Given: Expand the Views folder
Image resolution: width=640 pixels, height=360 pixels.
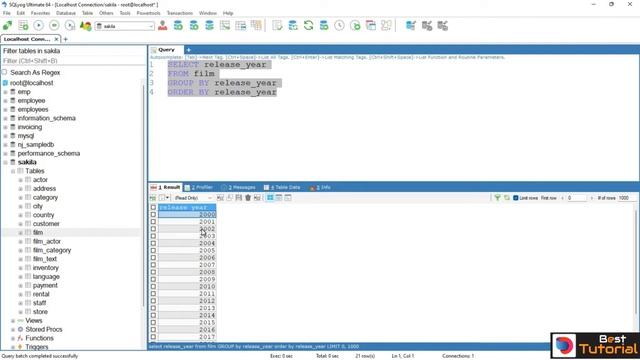Looking at the screenshot, I should 13,321.
